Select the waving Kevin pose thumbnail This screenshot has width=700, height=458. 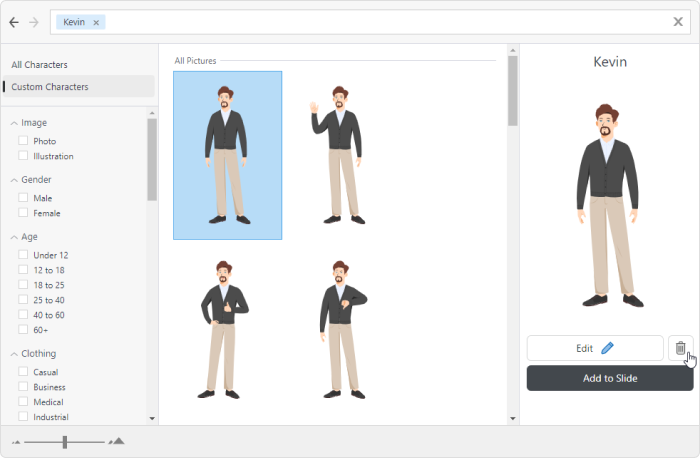pos(337,155)
